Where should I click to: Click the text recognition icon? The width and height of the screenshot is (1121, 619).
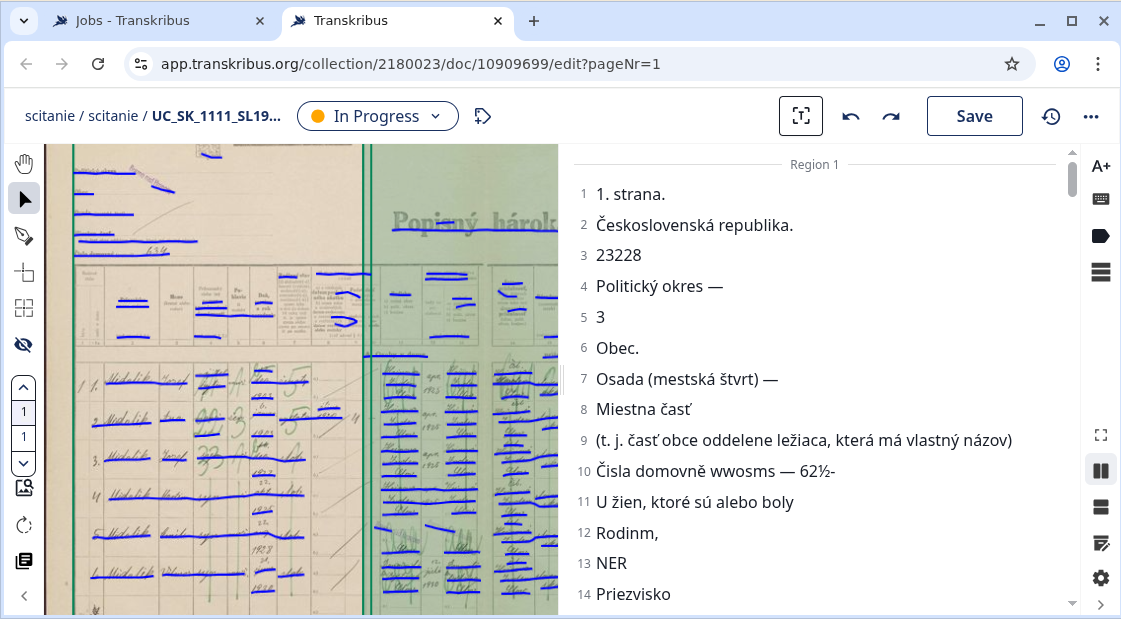click(800, 116)
